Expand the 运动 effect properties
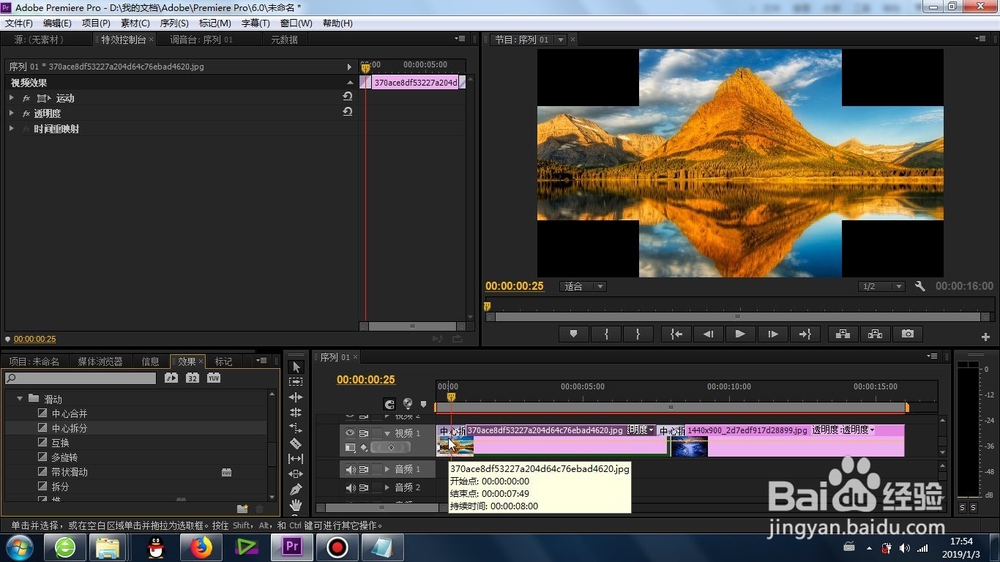Image resolution: width=1000 pixels, height=562 pixels. pyautogui.click(x=11, y=98)
